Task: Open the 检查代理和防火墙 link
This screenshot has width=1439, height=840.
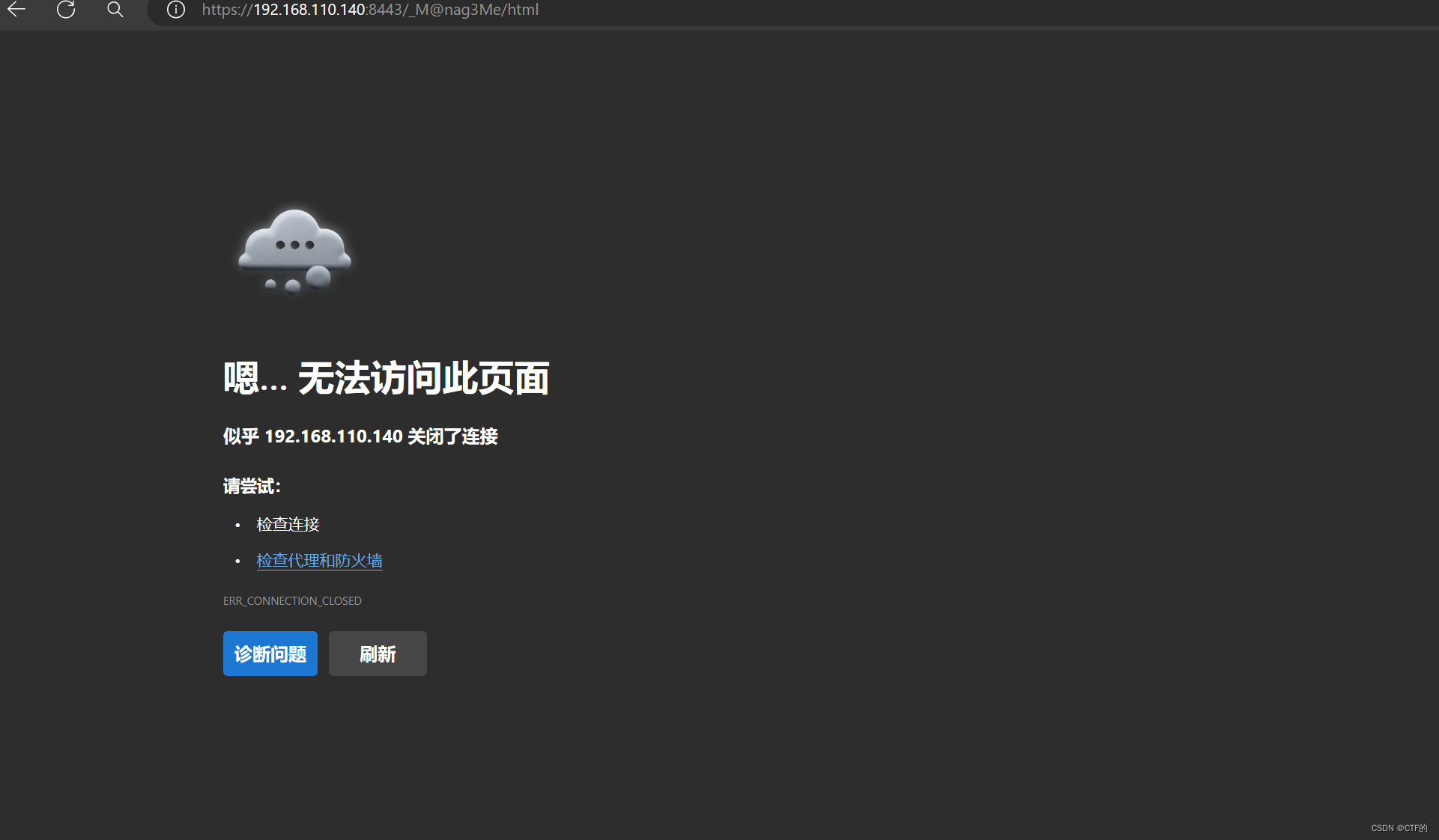Action: click(319, 561)
